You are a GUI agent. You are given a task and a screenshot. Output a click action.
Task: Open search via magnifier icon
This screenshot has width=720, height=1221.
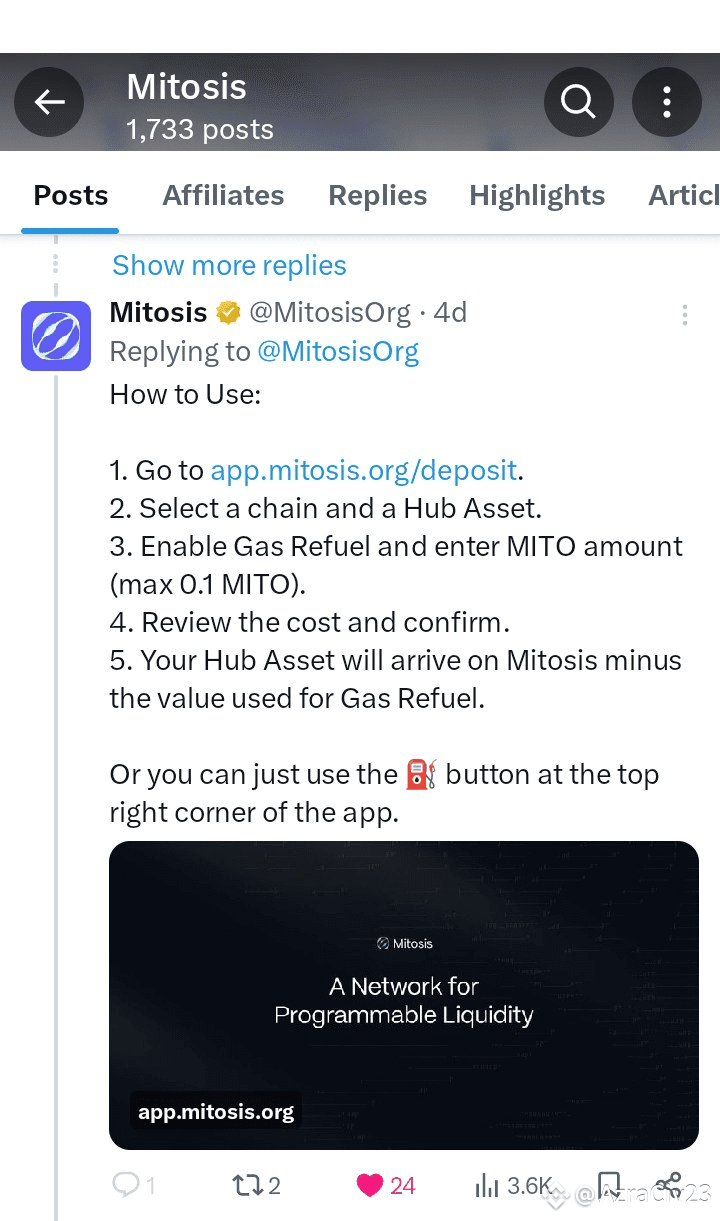pyautogui.click(x=577, y=101)
